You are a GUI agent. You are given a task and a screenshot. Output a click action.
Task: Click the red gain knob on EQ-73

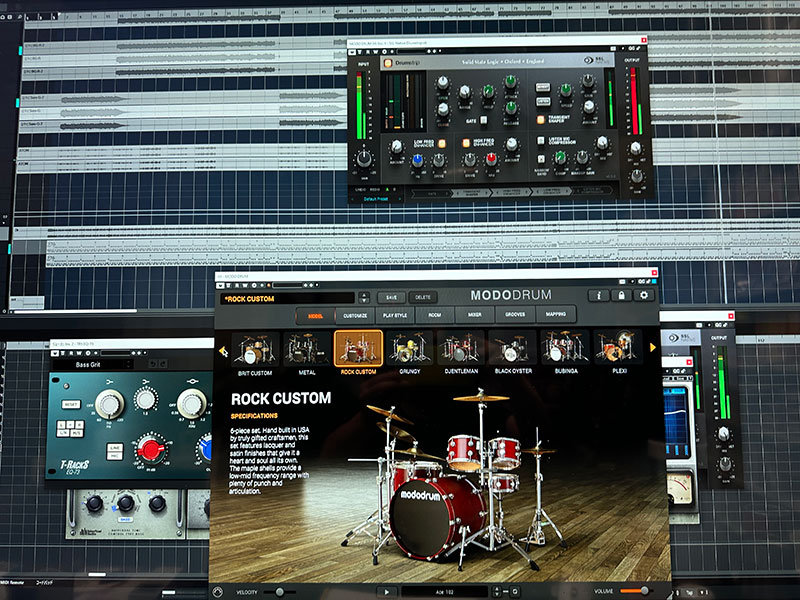(151, 450)
